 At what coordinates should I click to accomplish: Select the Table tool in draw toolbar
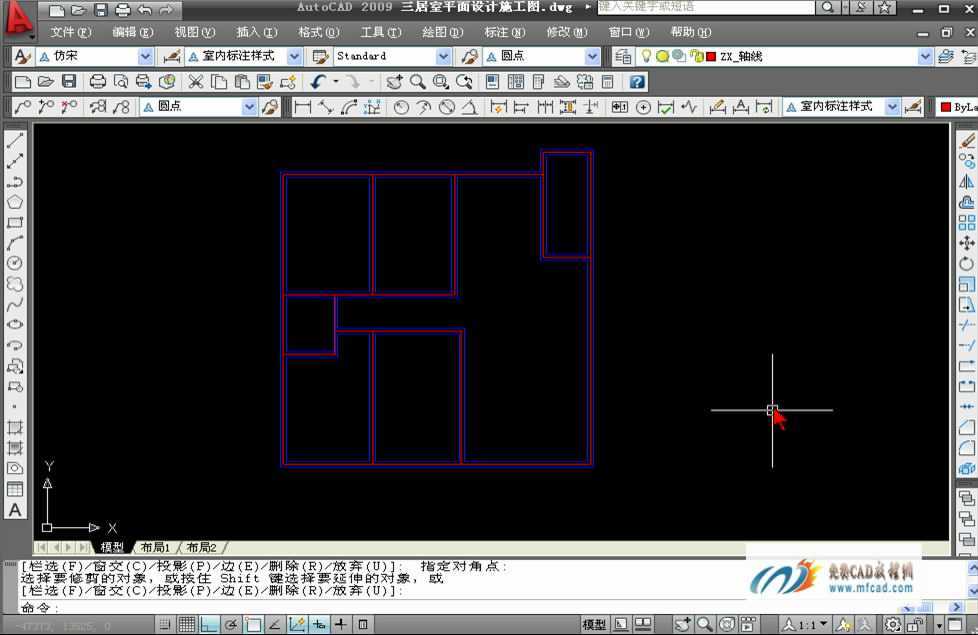15,489
